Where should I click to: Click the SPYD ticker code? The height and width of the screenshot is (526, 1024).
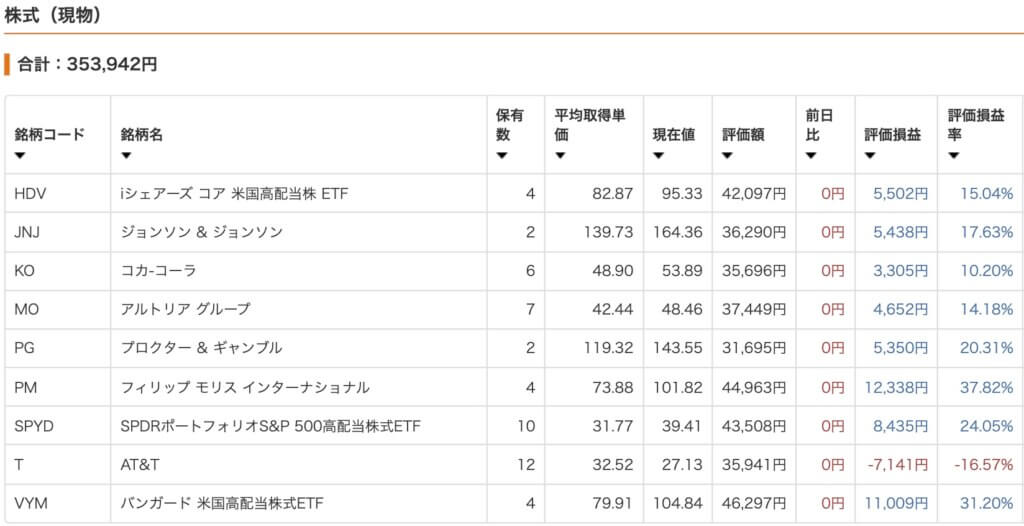pyautogui.click(x=34, y=426)
